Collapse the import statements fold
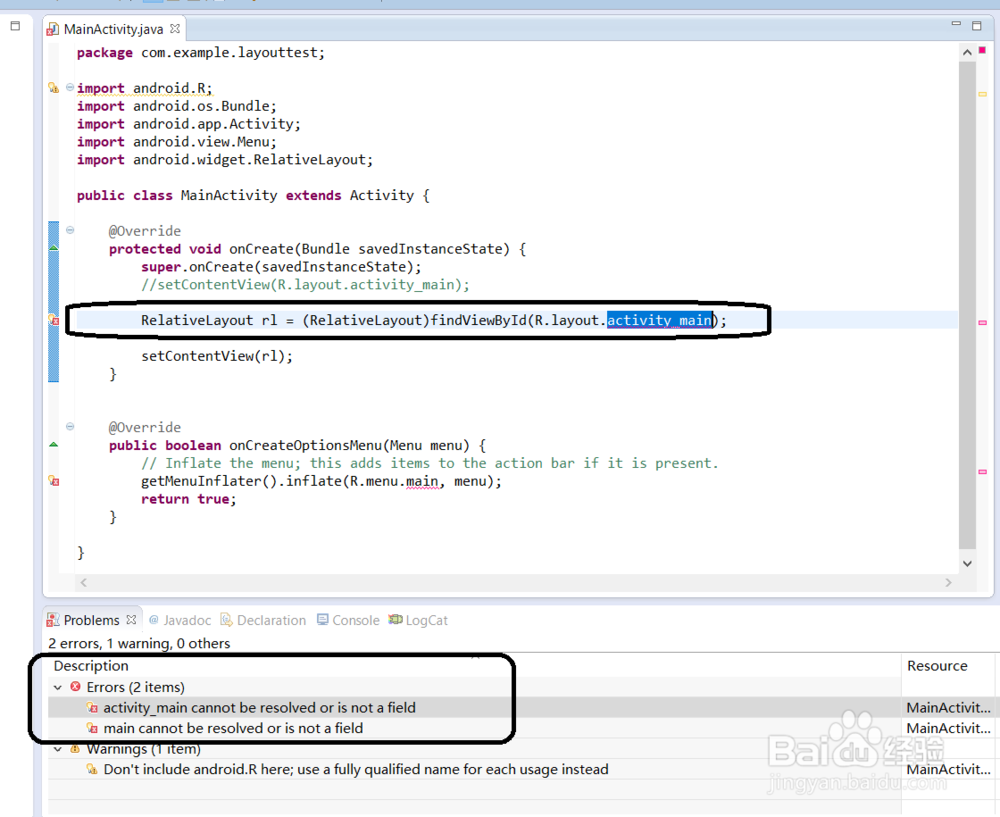This screenshot has width=1000, height=817. point(70,87)
